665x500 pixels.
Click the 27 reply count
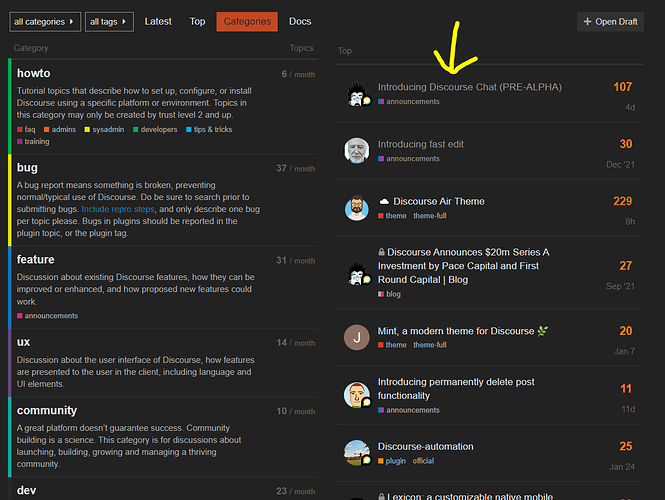626,266
